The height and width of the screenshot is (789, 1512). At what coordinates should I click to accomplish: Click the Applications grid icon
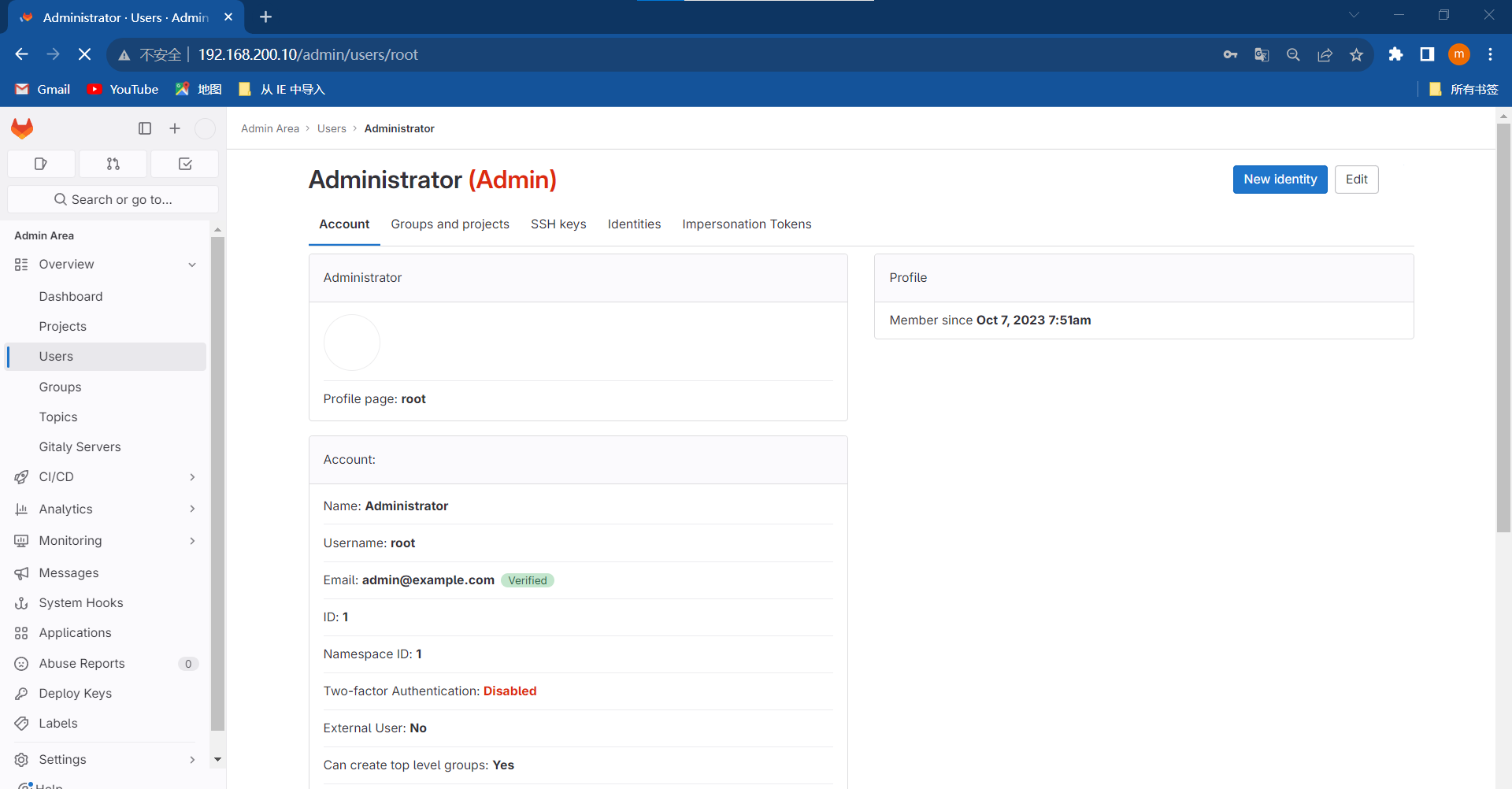(x=21, y=633)
